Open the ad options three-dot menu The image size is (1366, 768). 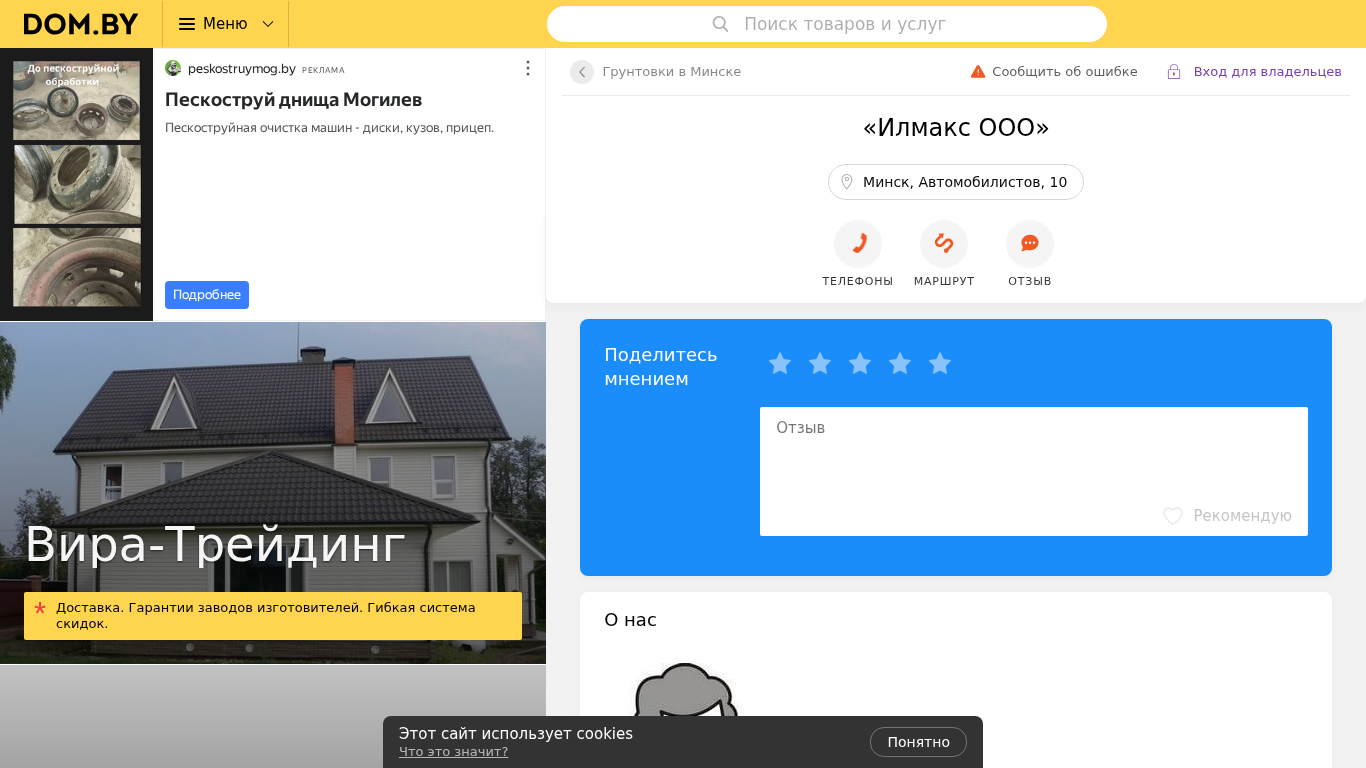click(528, 68)
